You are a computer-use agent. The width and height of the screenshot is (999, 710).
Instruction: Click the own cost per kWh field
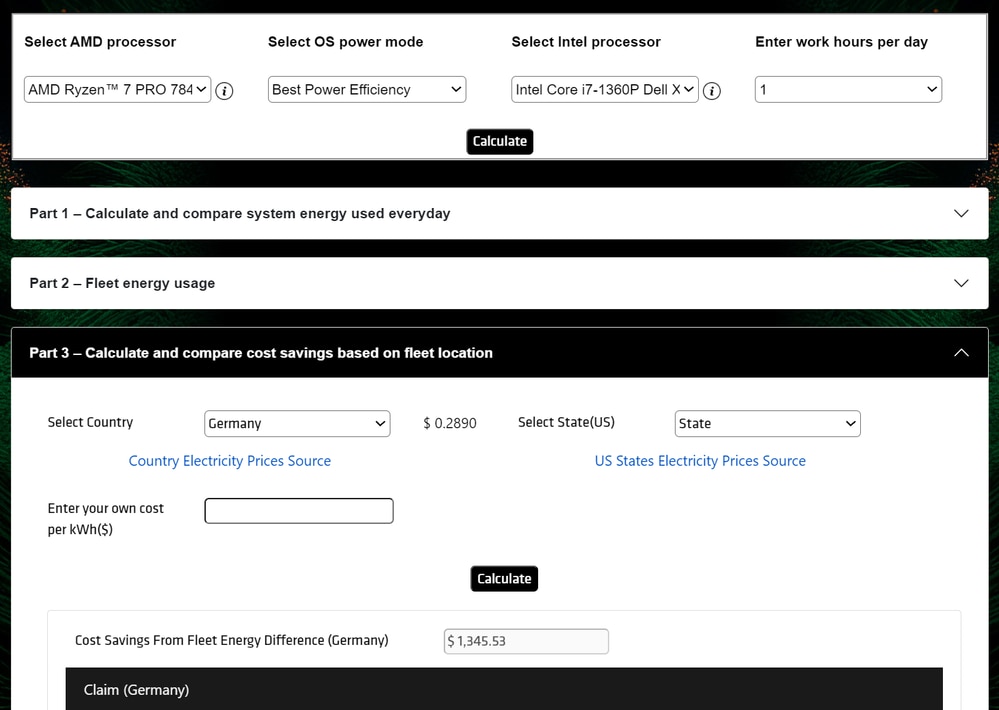point(299,511)
